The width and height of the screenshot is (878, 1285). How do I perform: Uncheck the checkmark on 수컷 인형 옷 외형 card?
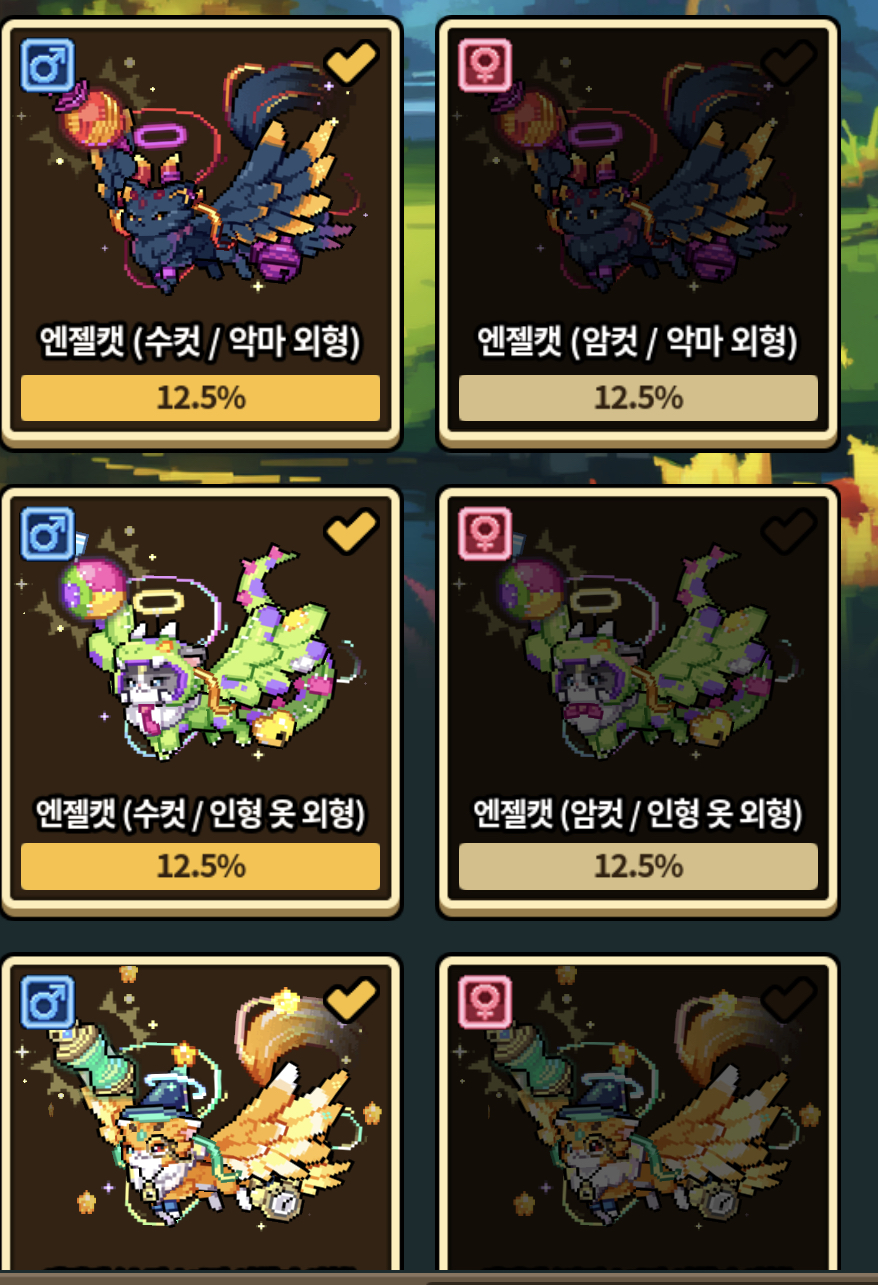[x=351, y=531]
